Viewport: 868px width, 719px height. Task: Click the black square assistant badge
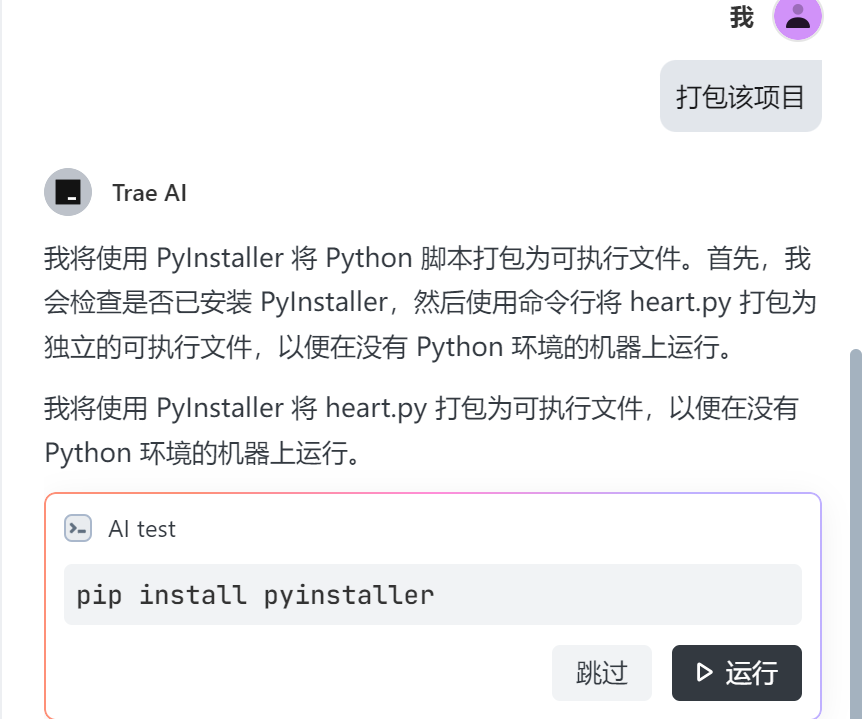click(x=68, y=192)
